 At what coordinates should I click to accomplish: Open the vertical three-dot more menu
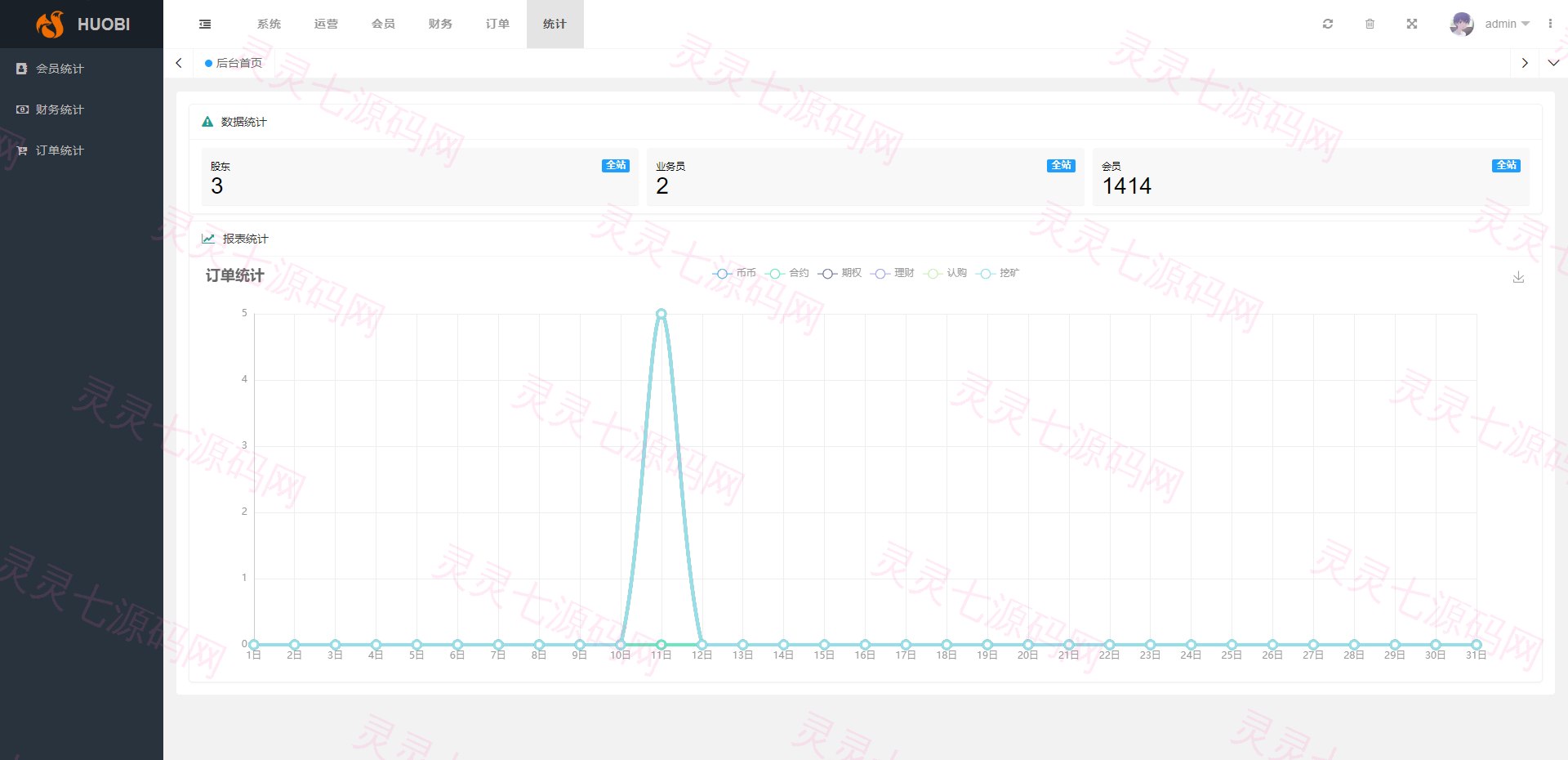[1550, 24]
